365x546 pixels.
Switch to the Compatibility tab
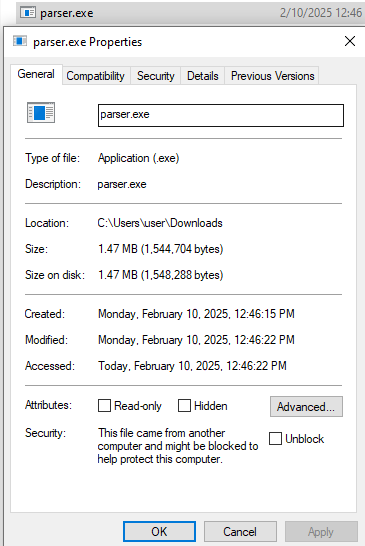pos(96,76)
